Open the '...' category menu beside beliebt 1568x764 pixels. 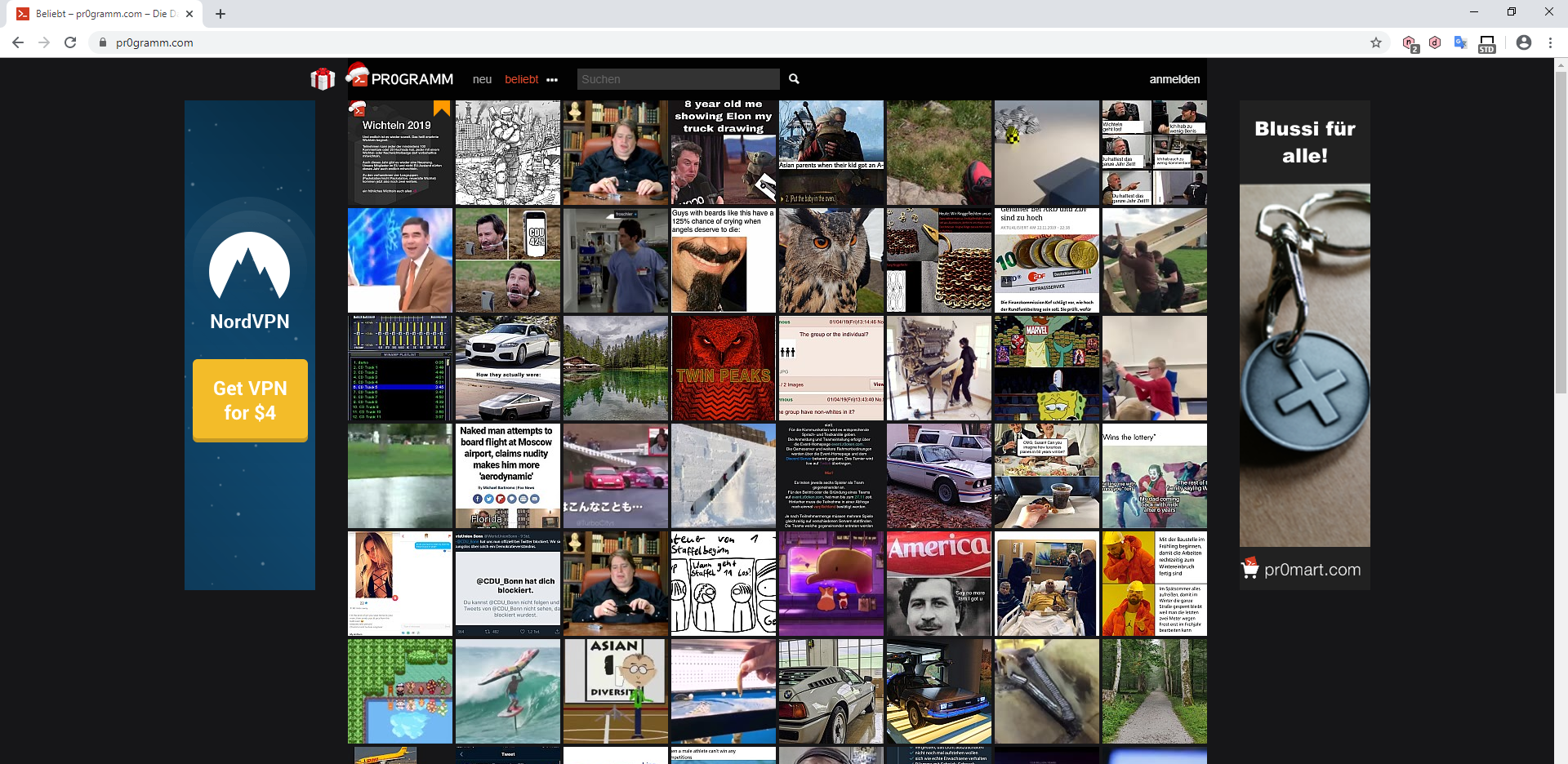pyautogui.click(x=553, y=80)
